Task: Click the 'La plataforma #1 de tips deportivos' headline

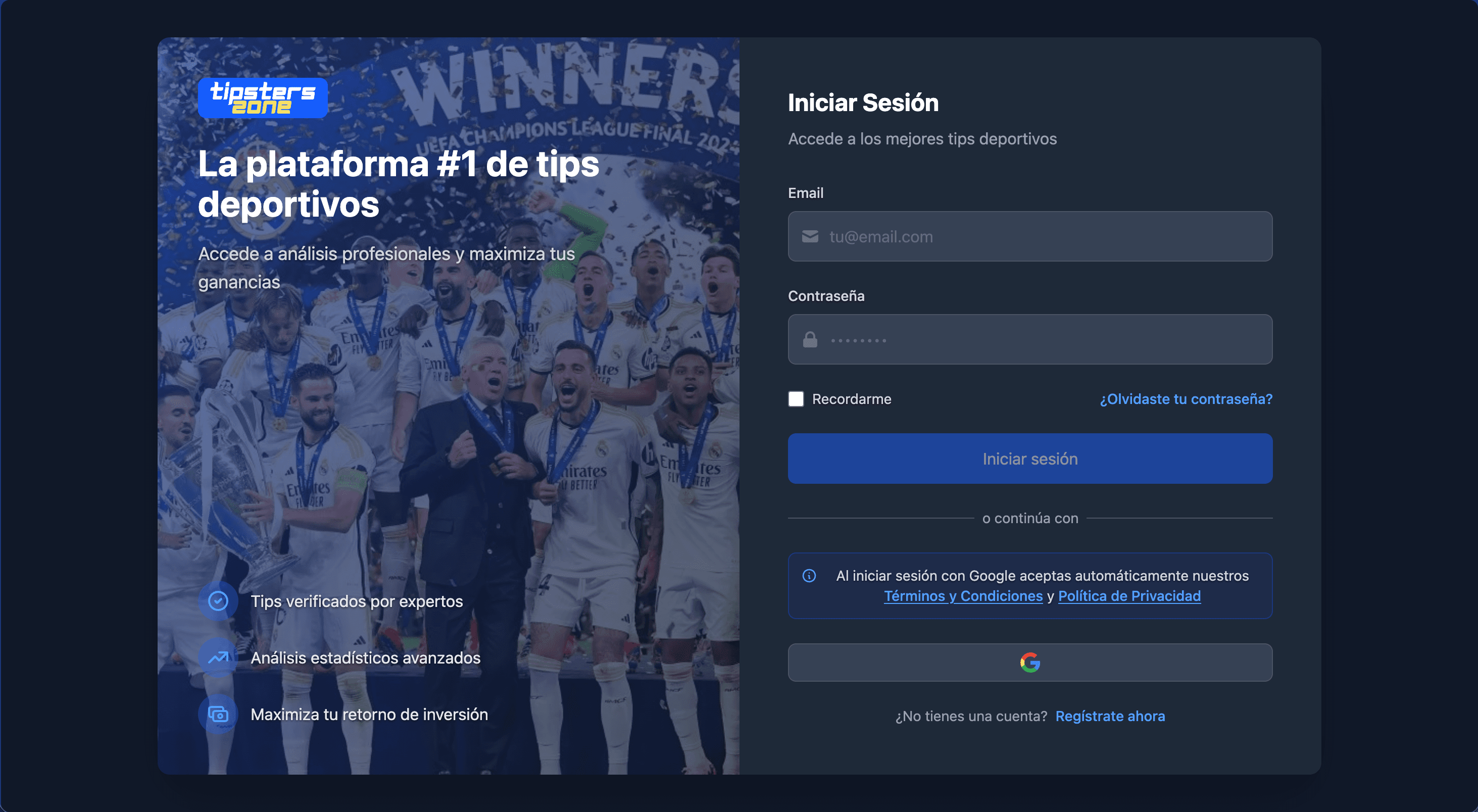Action: pos(399,184)
